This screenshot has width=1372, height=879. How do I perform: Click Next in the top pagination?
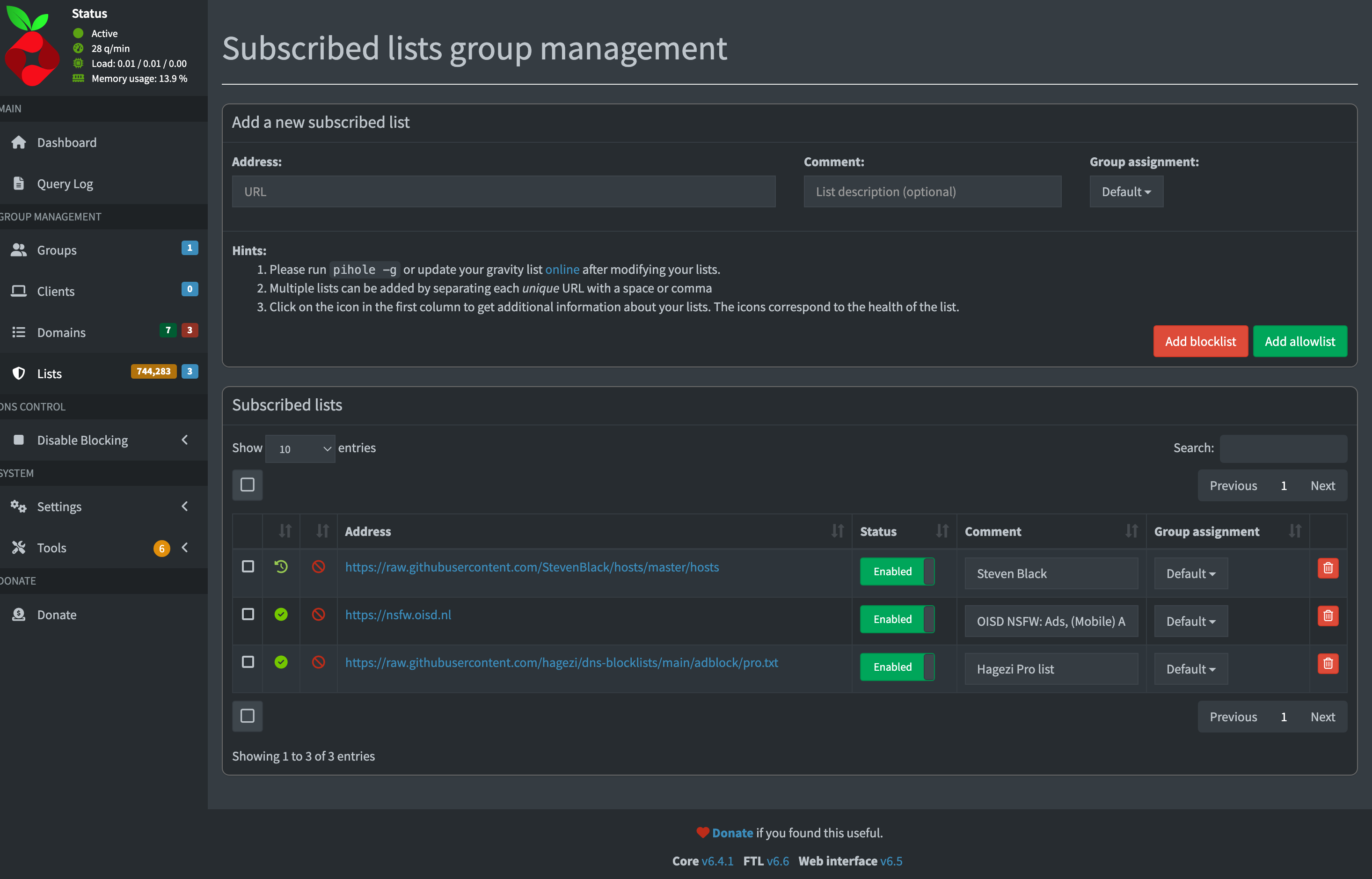click(1322, 486)
